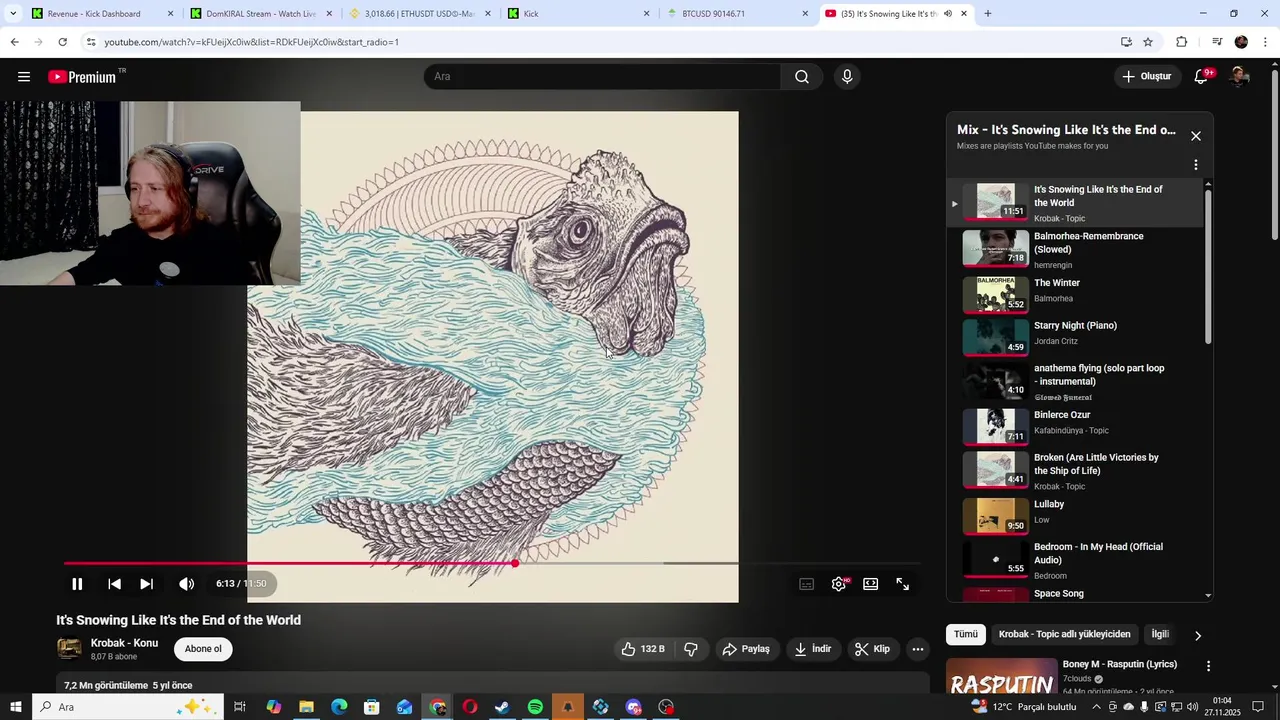Open Boney M - Rasputin (Lyrics) video
The image size is (1280, 720).
click(x=1119, y=664)
